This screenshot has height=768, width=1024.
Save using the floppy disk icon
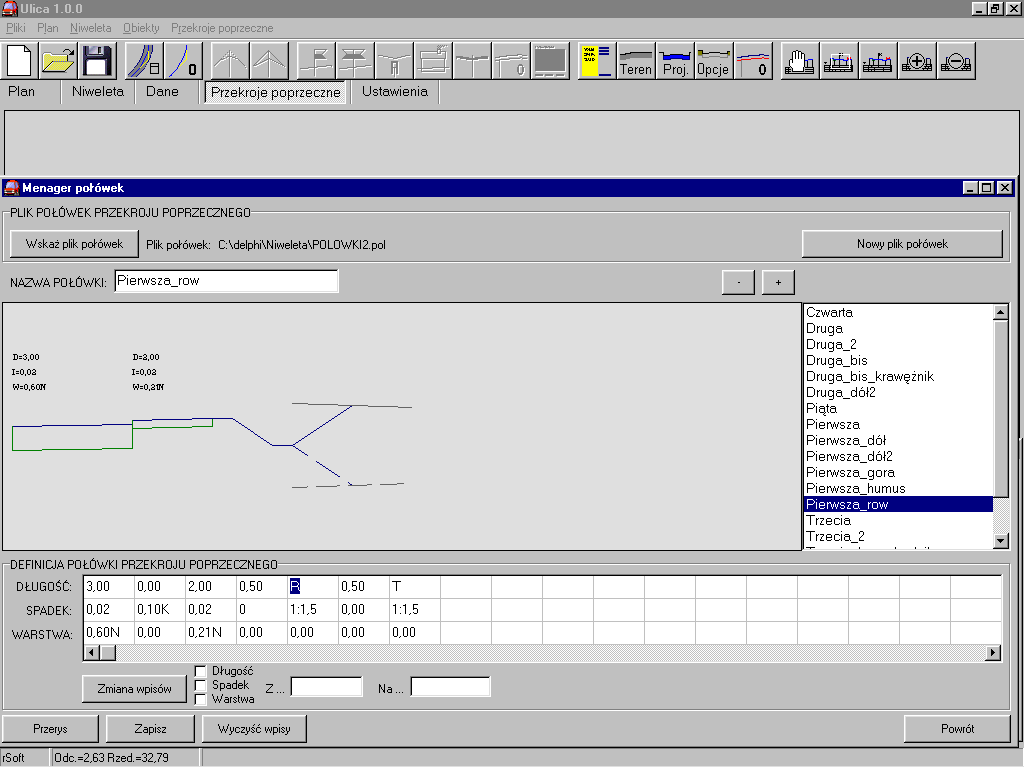pos(97,61)
